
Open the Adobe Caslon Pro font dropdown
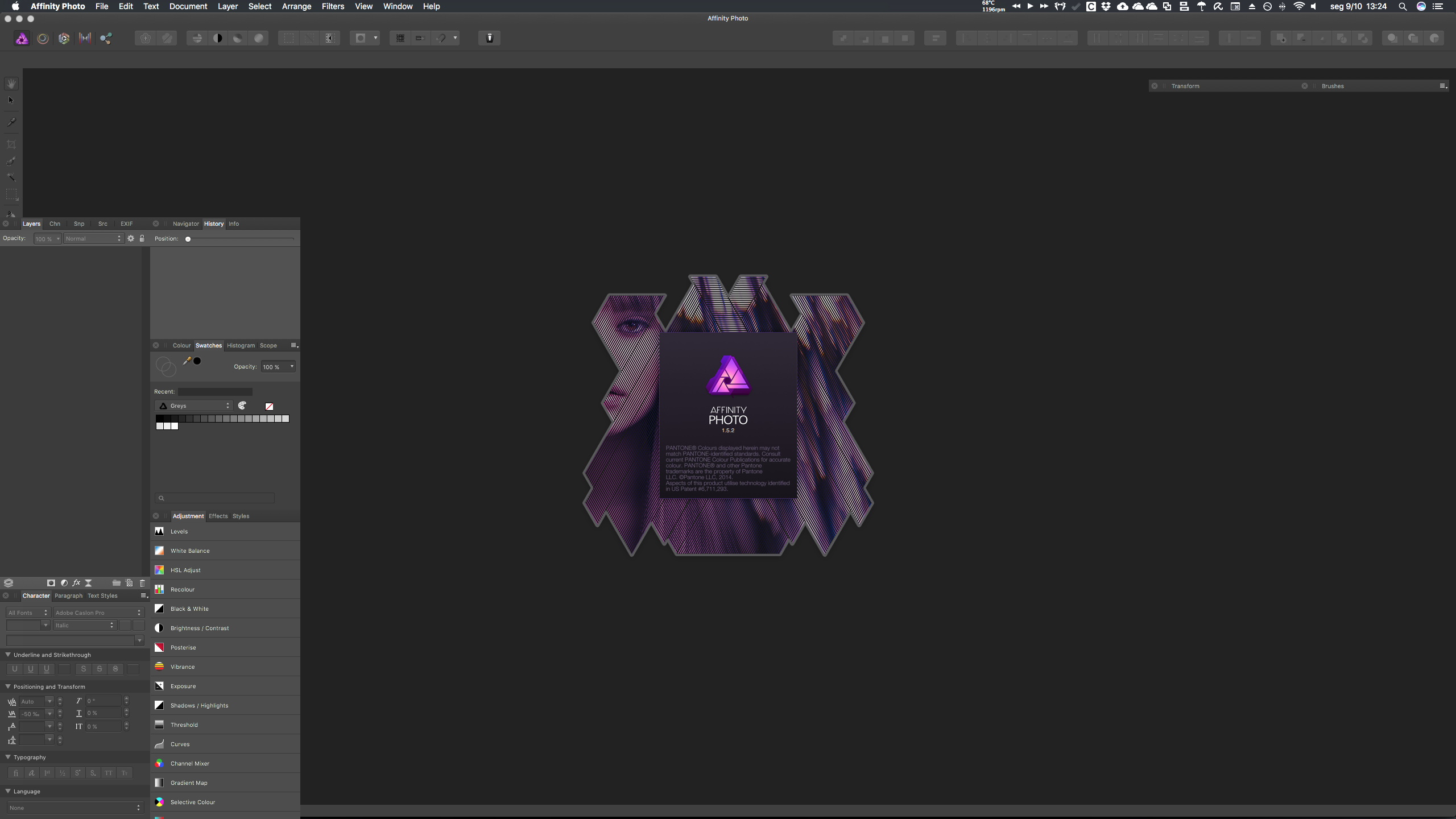coord(98,613)
